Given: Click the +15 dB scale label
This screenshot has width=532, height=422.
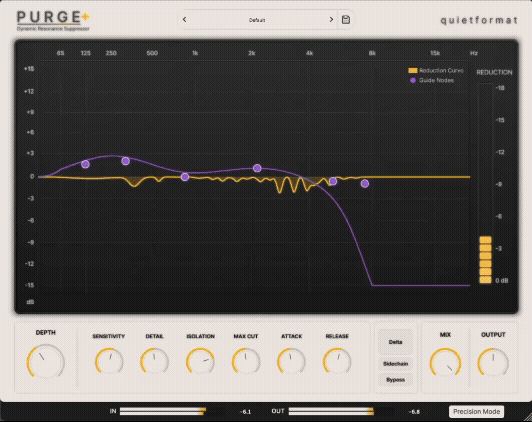Looking at the screenshot, I should click(29, 69).
